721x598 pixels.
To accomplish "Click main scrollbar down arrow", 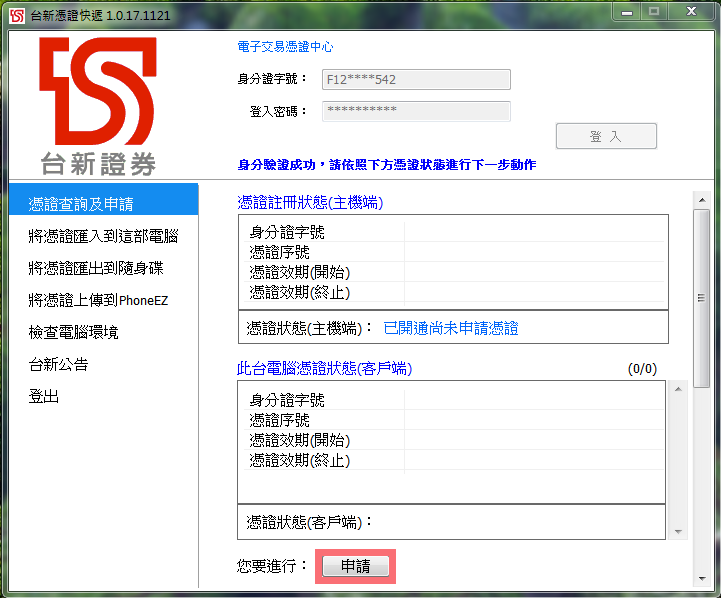I will (702, 579).
